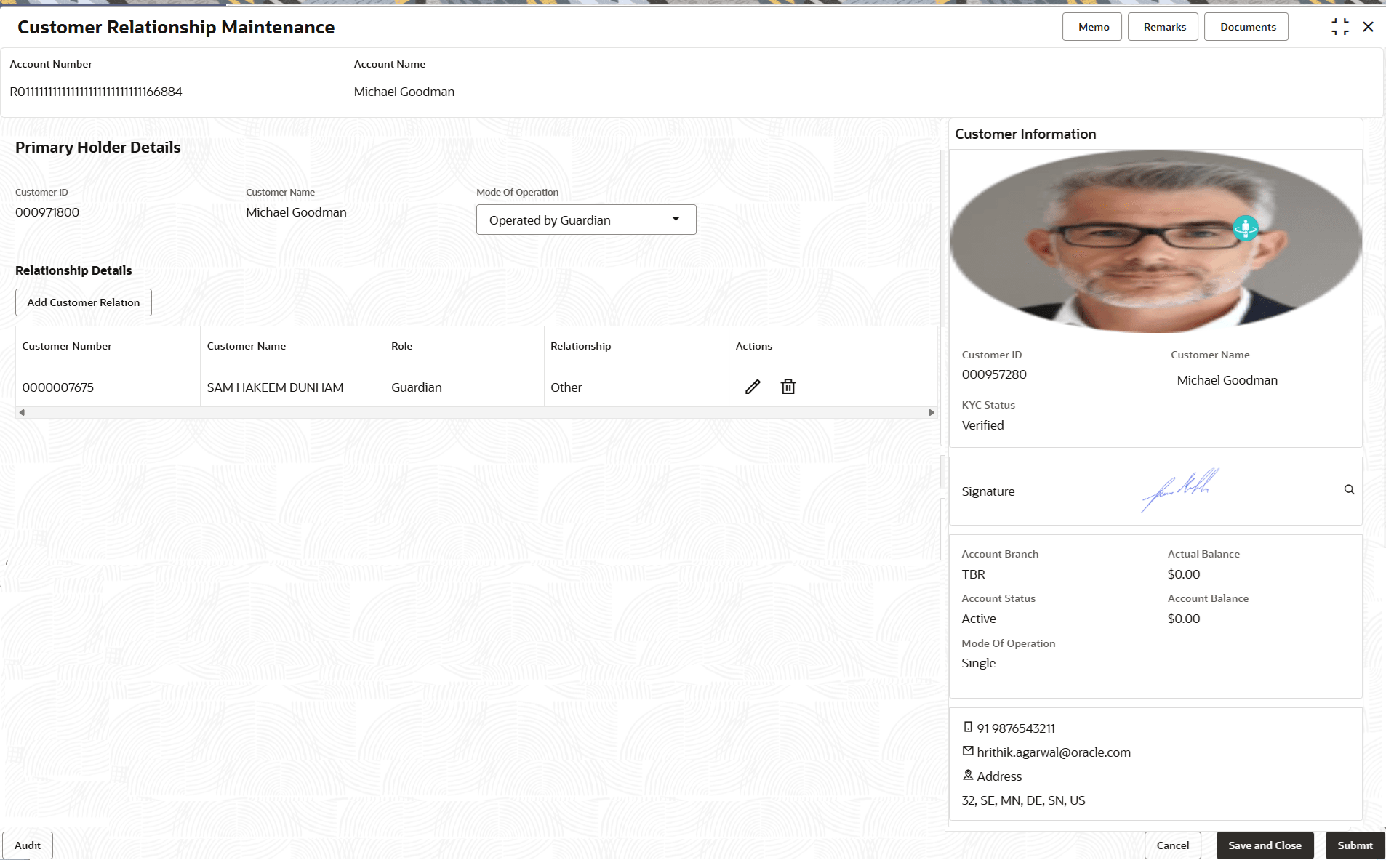Close the Customer Relationship Maintenance screen
Screen dimensions: 1386x868
1368,27
